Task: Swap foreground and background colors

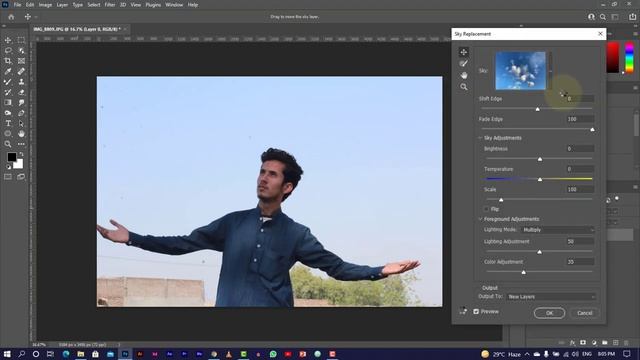Action: pos(21,155)
